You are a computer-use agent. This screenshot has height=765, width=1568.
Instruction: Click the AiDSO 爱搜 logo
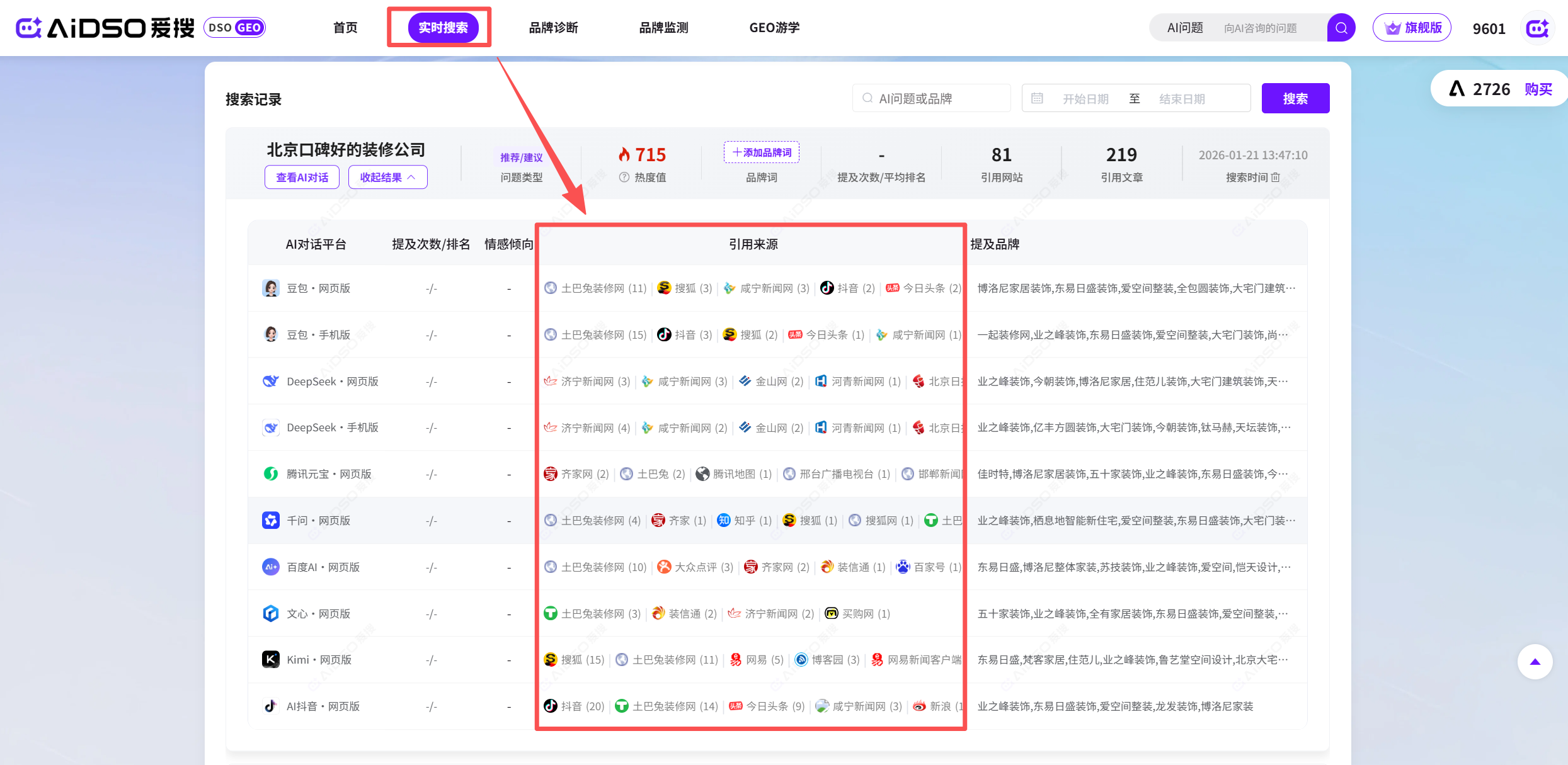(x=106, y=28)
